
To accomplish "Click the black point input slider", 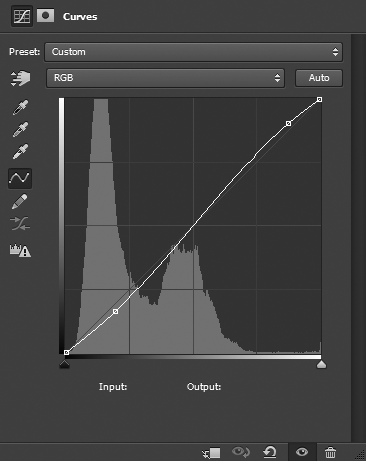I will (x=64, y=364).
